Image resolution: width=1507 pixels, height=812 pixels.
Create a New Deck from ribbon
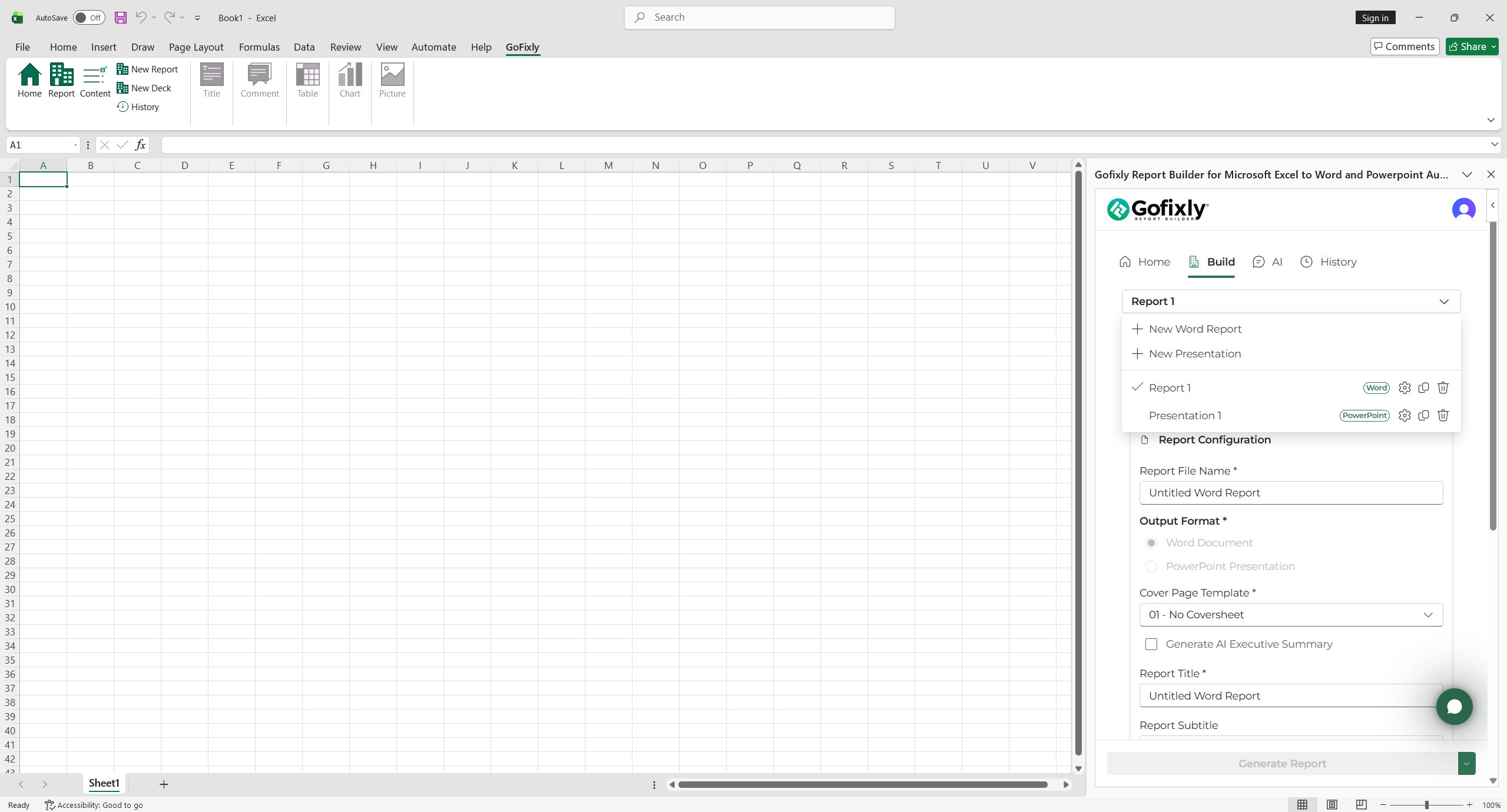tap(144, 88)
